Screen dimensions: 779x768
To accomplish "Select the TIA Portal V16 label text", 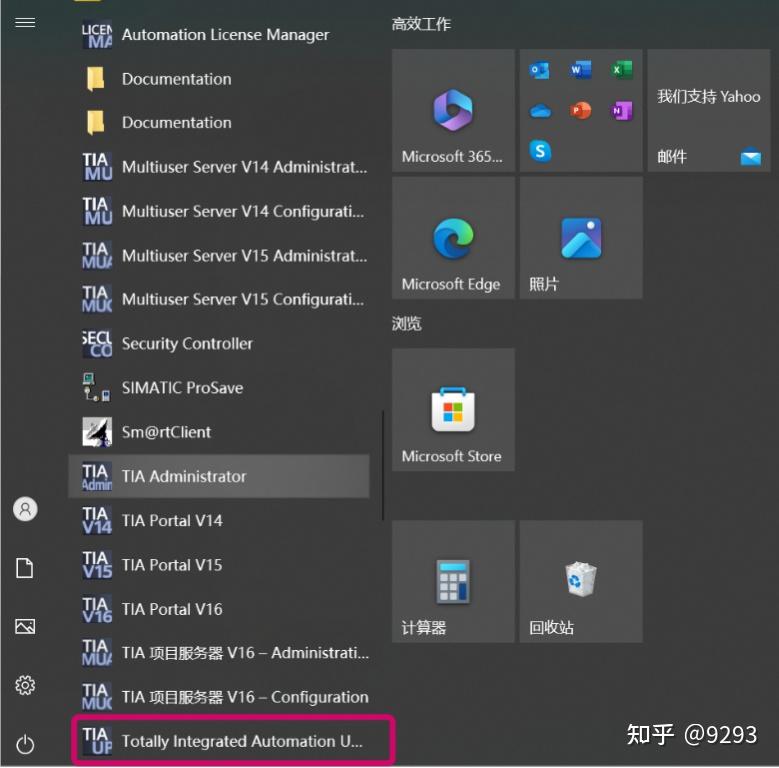I will point(172,609).
